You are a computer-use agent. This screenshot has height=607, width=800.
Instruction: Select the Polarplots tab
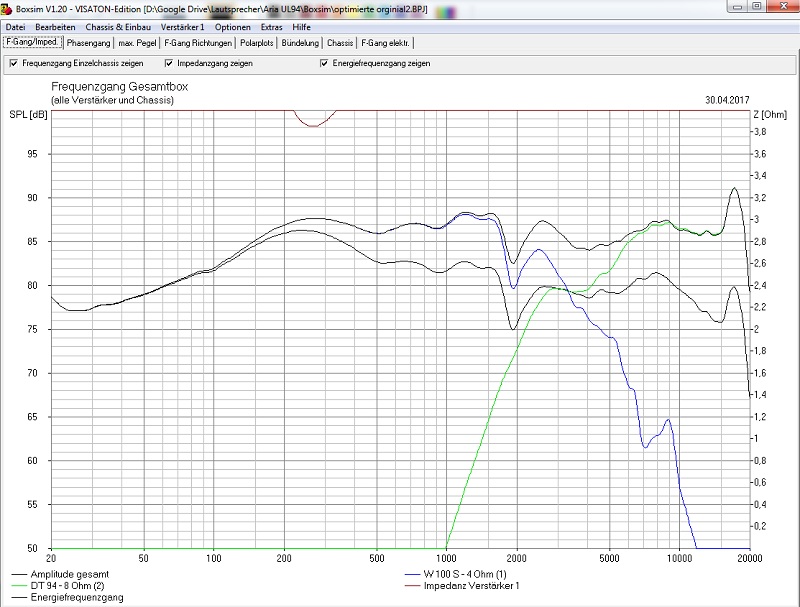[x=257, y=43]
